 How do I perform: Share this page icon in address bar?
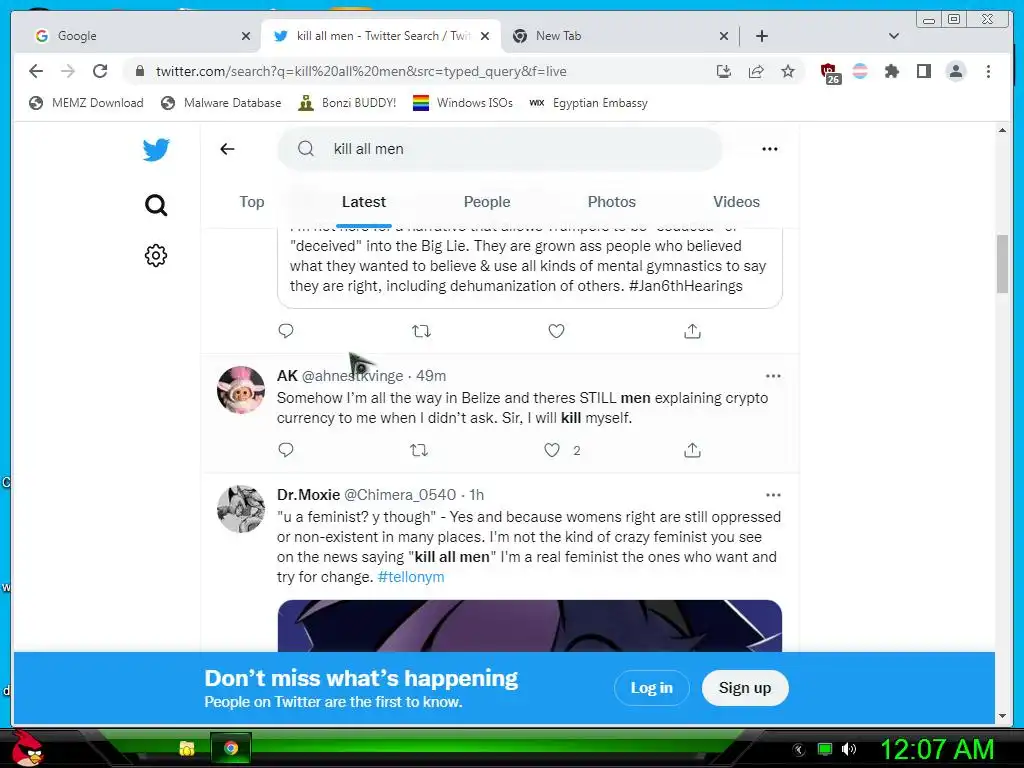click(756, 71)
